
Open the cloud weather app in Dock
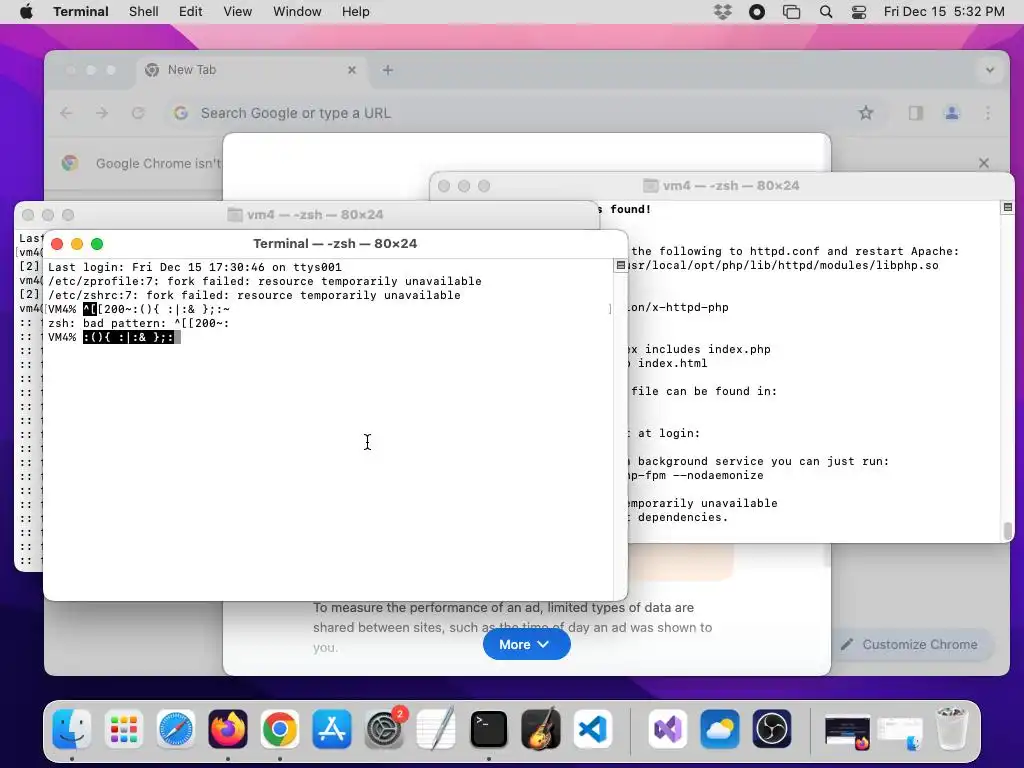720,729
